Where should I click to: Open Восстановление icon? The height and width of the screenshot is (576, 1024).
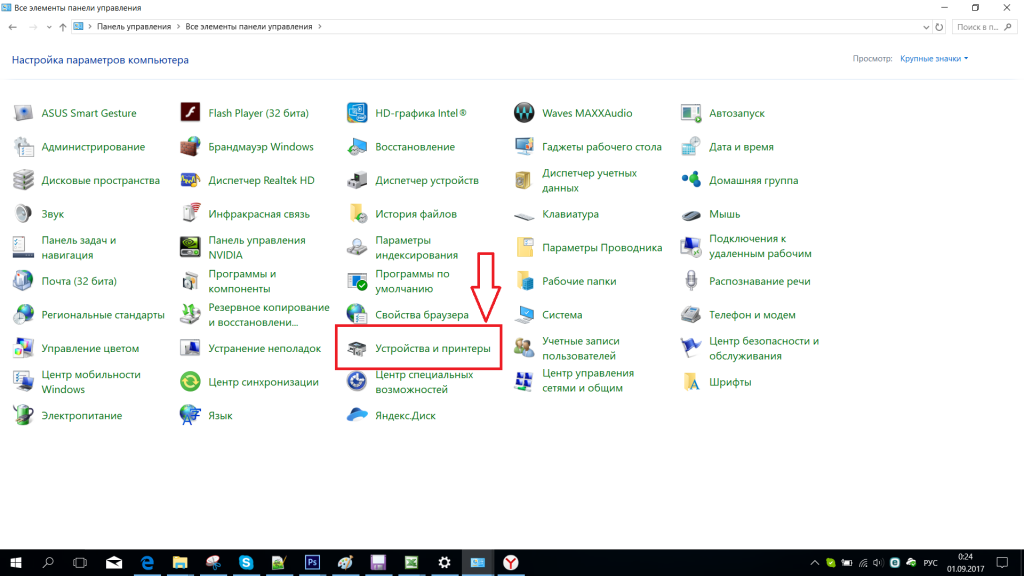(357, 147)
